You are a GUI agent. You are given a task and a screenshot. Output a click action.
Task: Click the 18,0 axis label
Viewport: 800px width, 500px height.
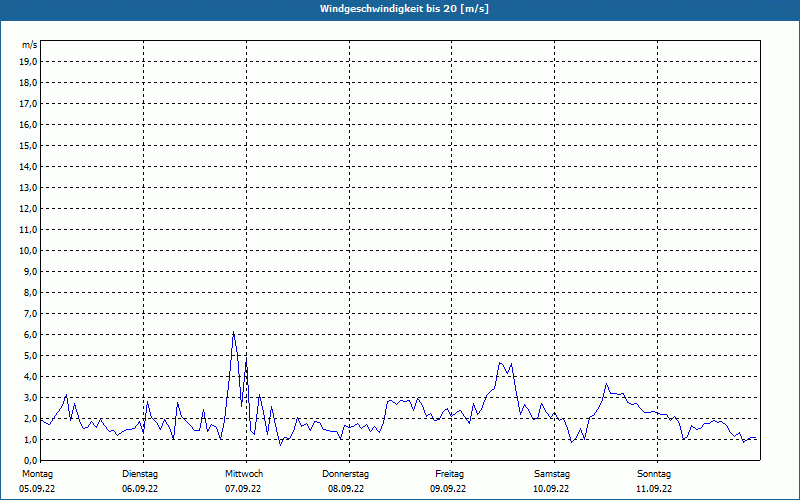[x=28, y=83]
